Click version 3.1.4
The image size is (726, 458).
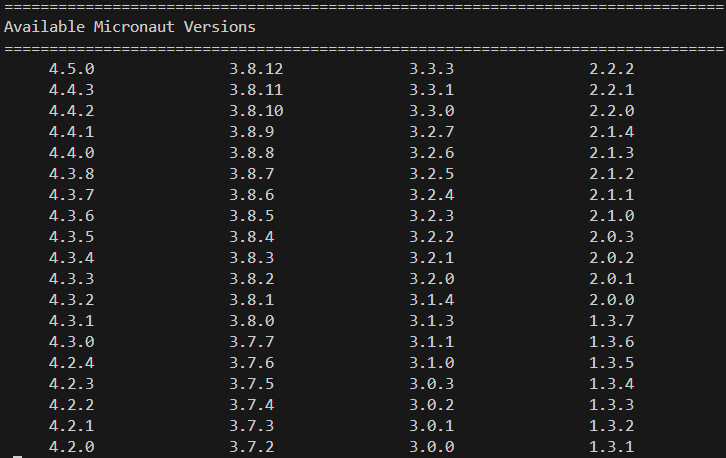coord(432,300)
